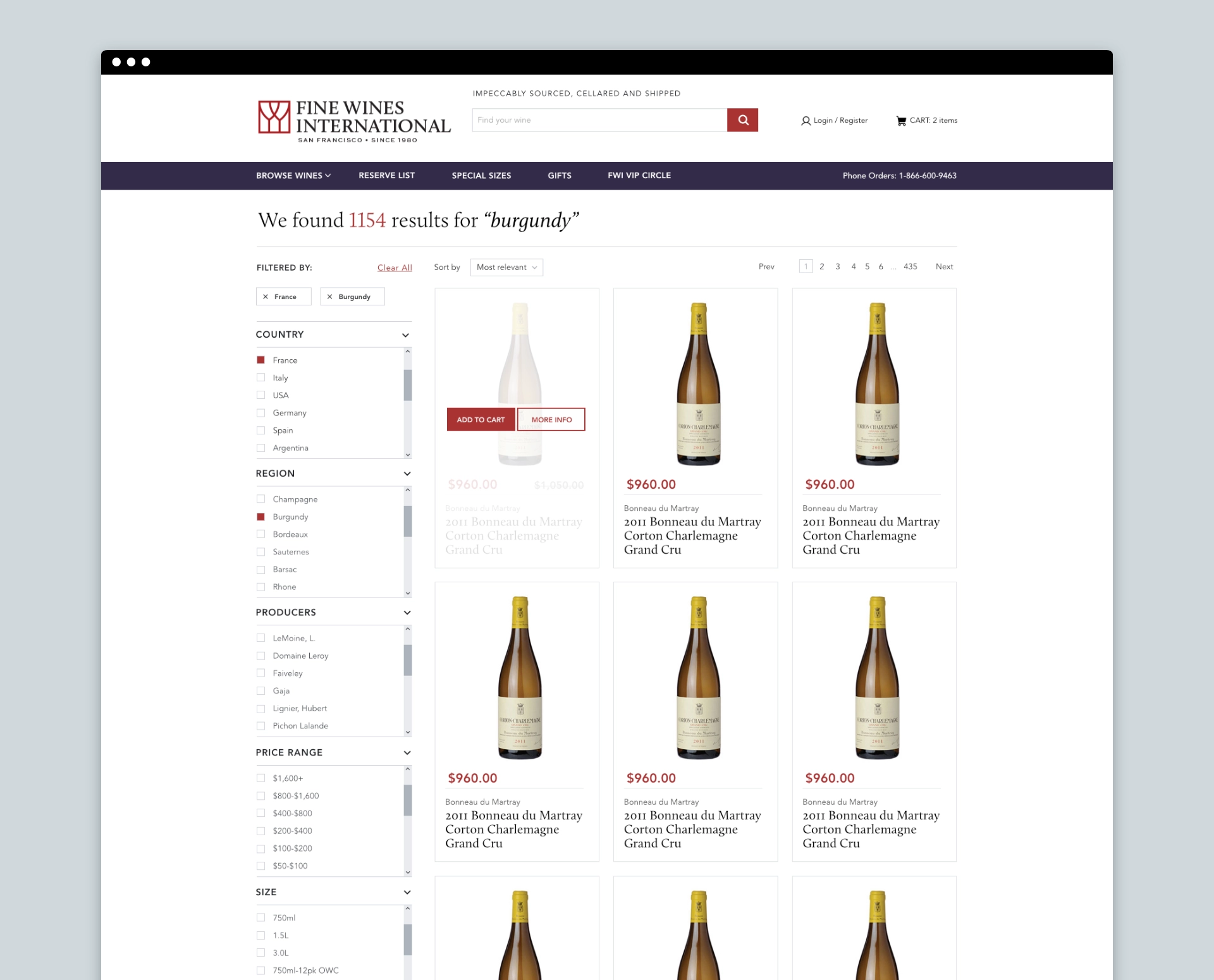Check the 3.0L size checkbox

[x=261, y=953]
